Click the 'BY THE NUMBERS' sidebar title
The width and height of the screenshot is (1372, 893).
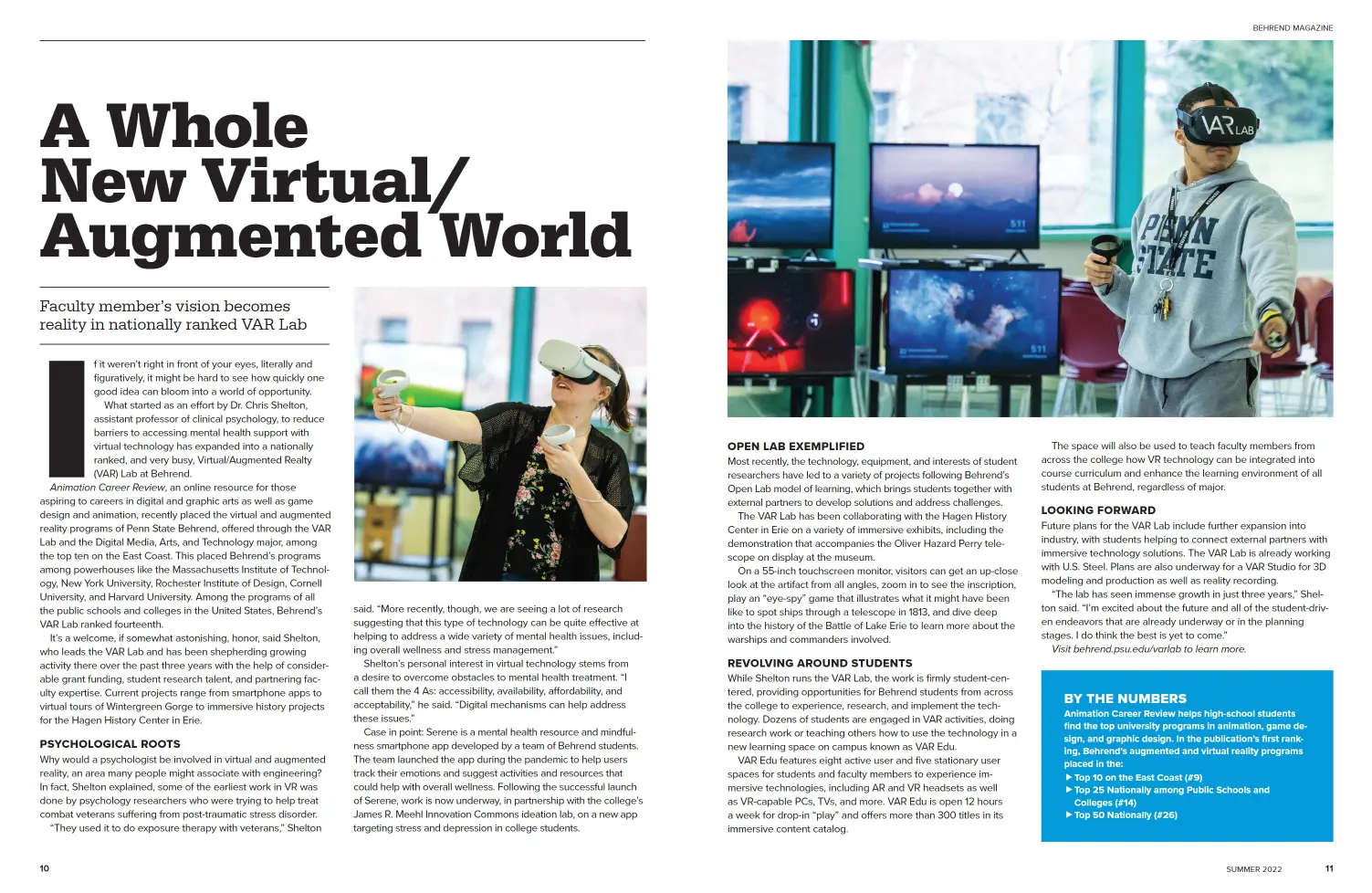1125,699
